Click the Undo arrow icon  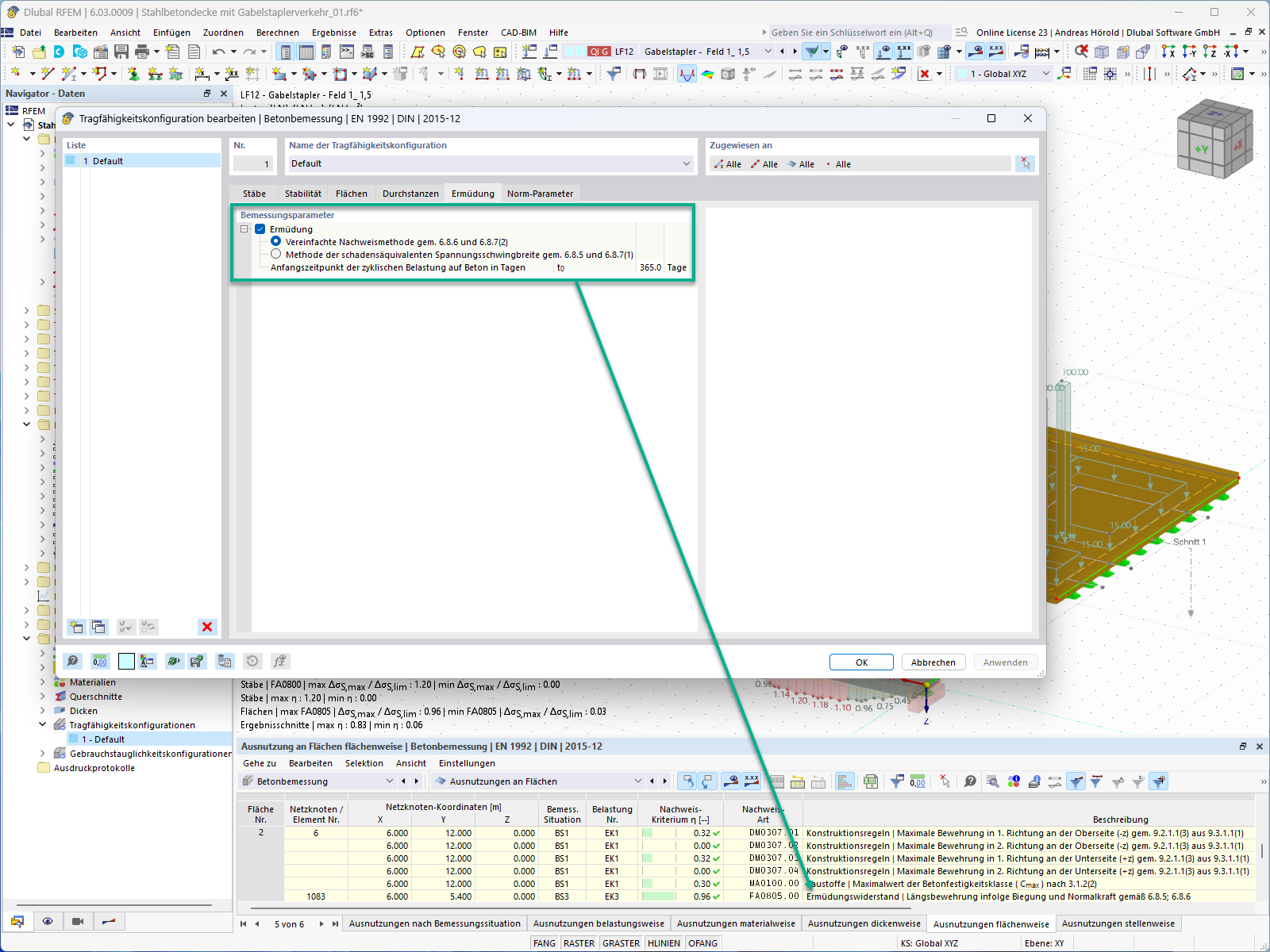tap(218, 52)
